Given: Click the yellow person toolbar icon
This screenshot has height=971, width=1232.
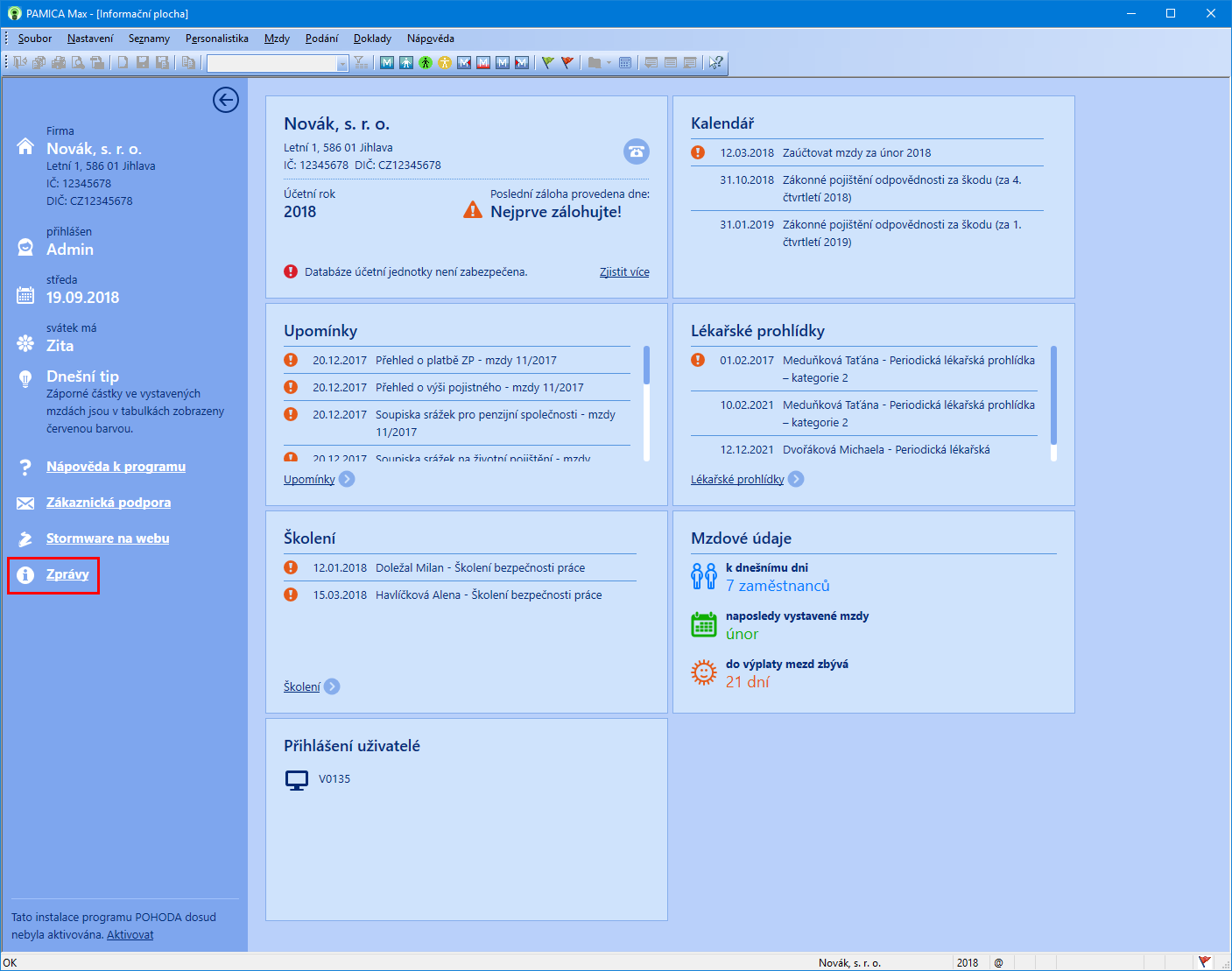Looking at the screenshot, I should click(x=445, y=62).
